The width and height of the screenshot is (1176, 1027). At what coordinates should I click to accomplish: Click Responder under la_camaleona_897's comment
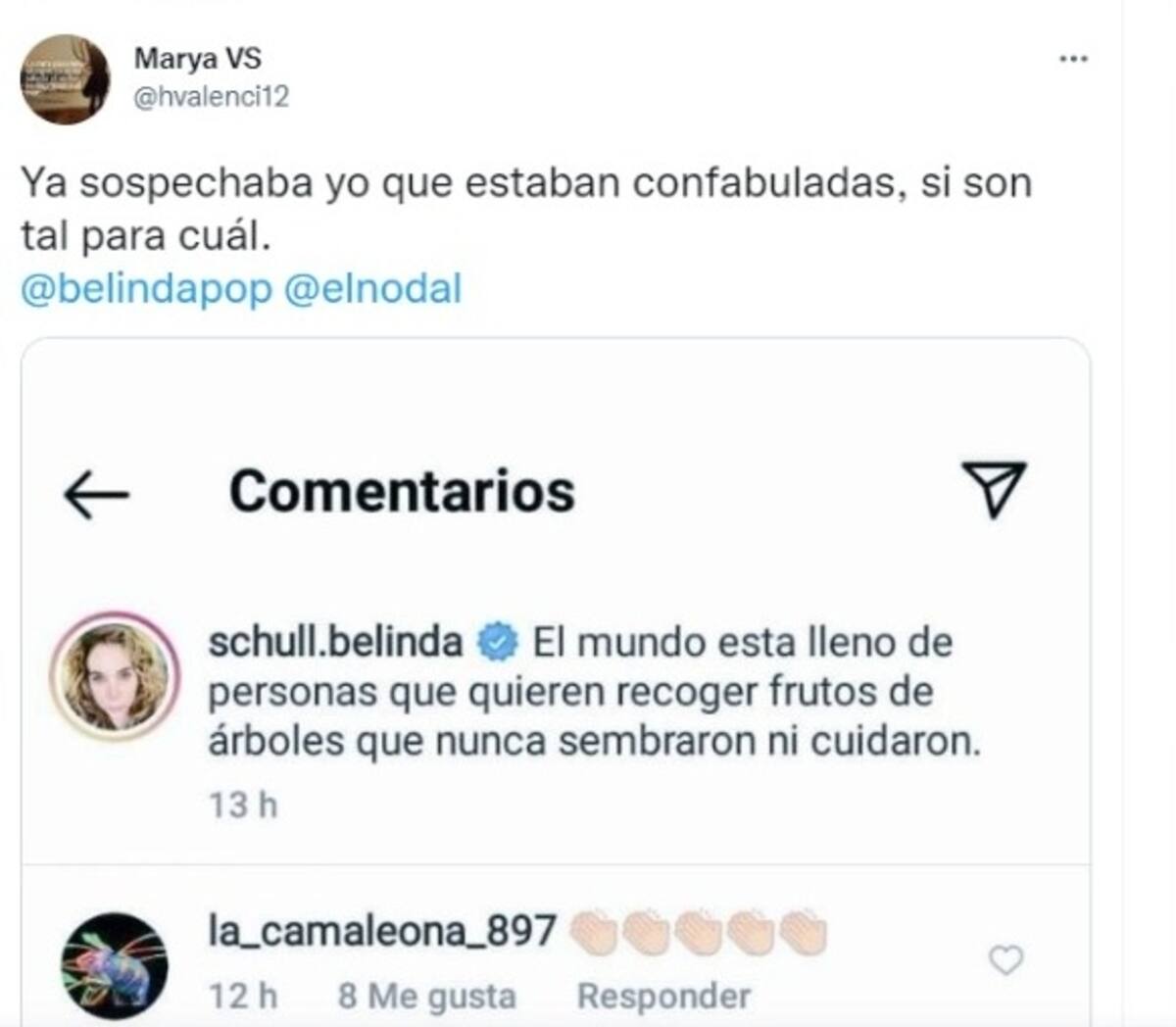click(663, 996)
